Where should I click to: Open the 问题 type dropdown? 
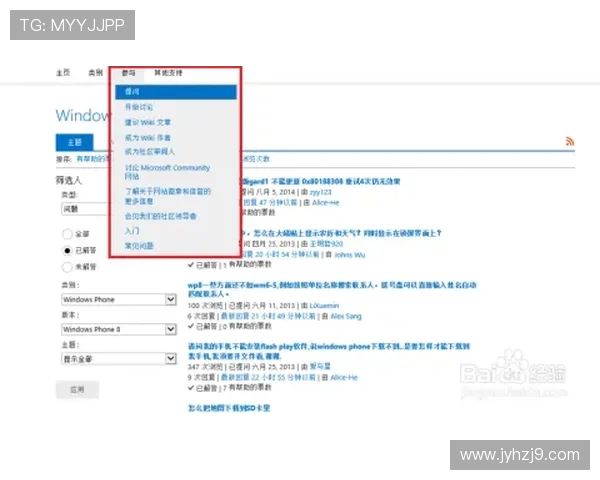tap(85, 209)
